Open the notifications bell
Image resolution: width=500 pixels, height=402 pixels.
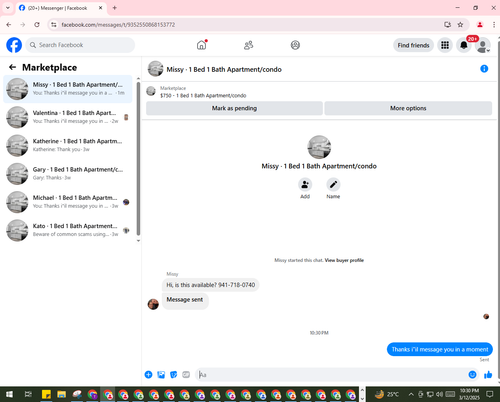click(464, 45)
